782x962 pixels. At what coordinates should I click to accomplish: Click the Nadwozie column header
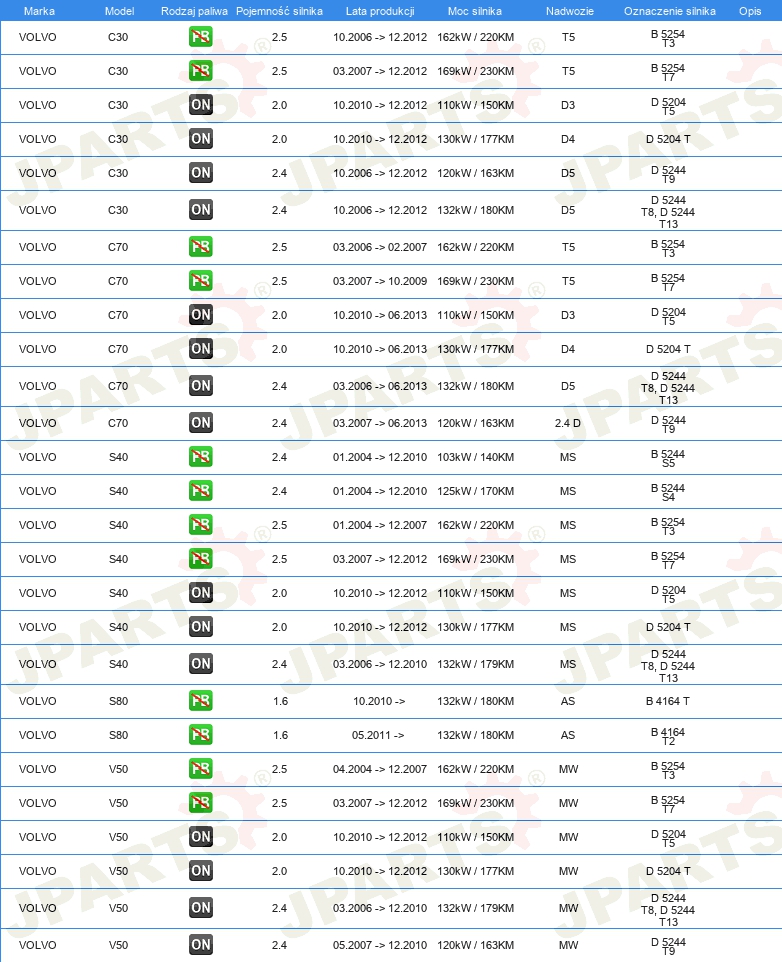point(570,11)
